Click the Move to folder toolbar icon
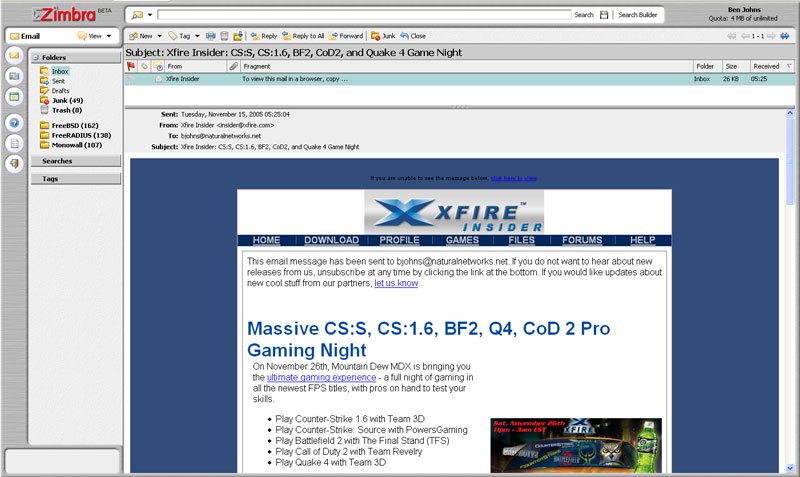800x477 pixels. 238,36
